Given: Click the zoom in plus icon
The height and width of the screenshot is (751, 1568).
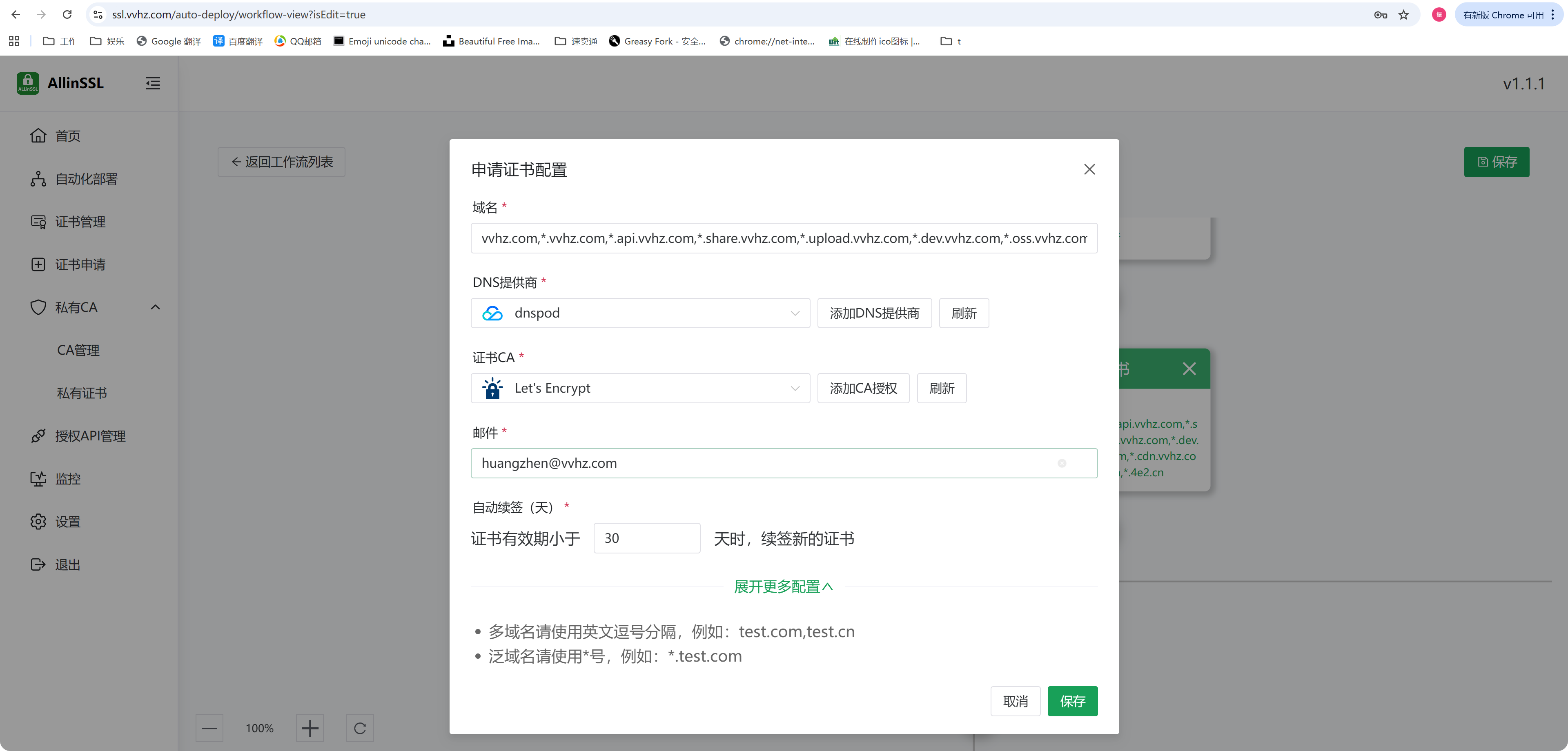Looking at the screenshot, I should [x=310, y=728].
